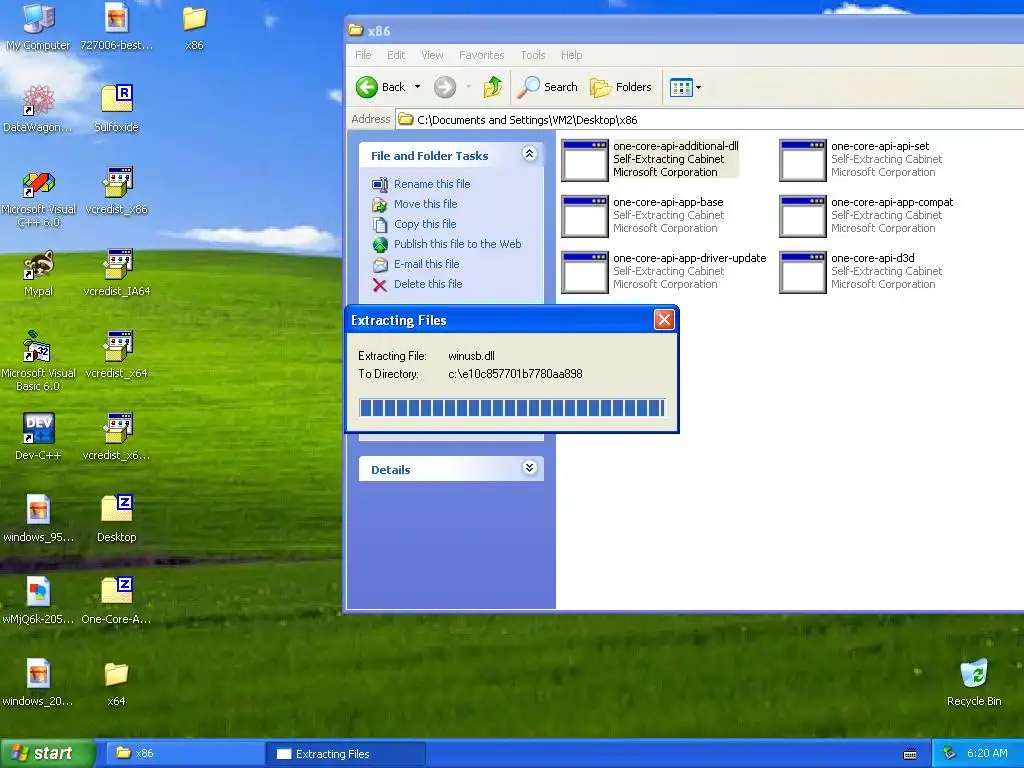The height and width of the screenshot is (768, 1024).
Task: Open Back button history dropdown arrow
Action: tap(417, 87)
